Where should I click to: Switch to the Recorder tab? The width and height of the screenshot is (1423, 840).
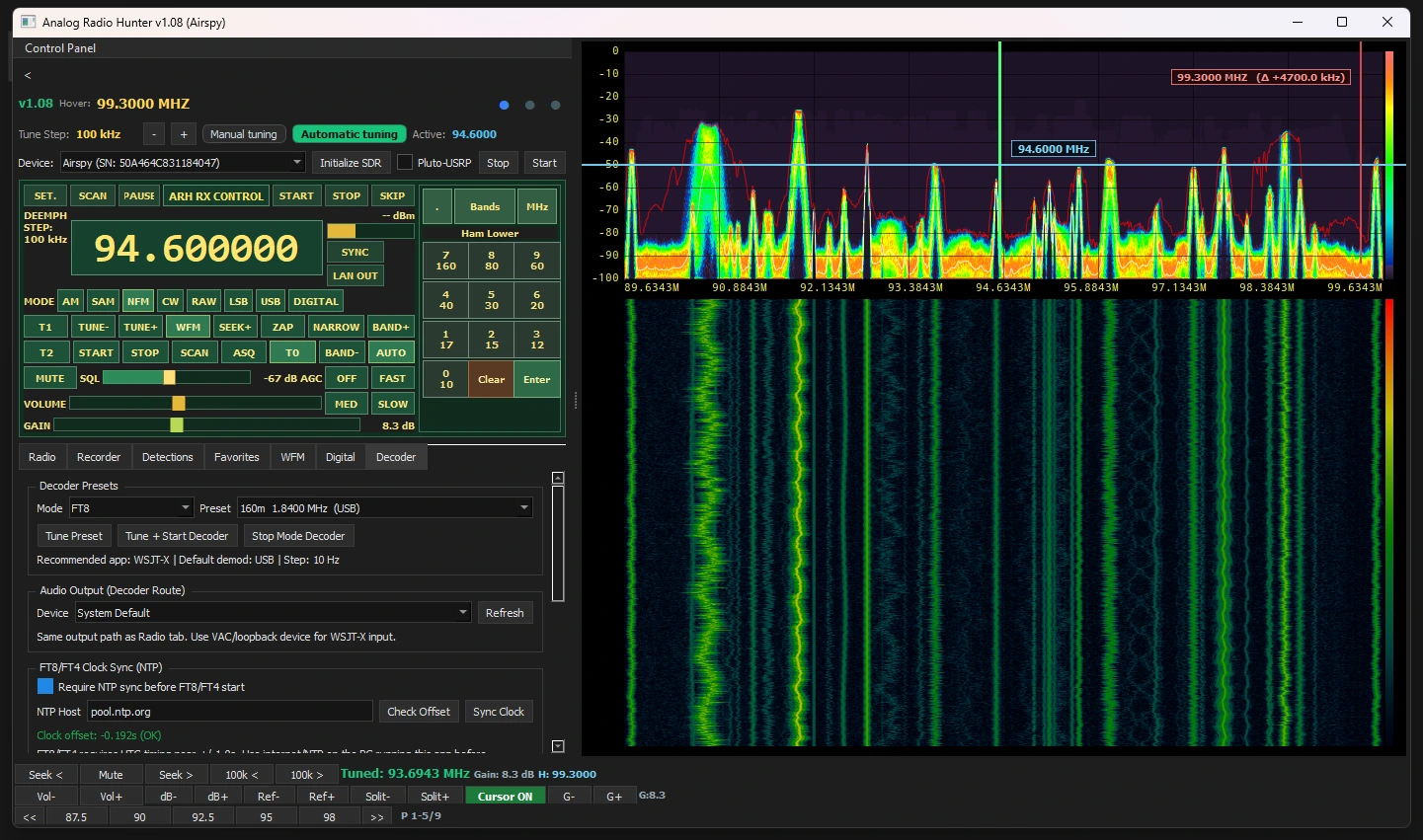click(x=99, y=456)
